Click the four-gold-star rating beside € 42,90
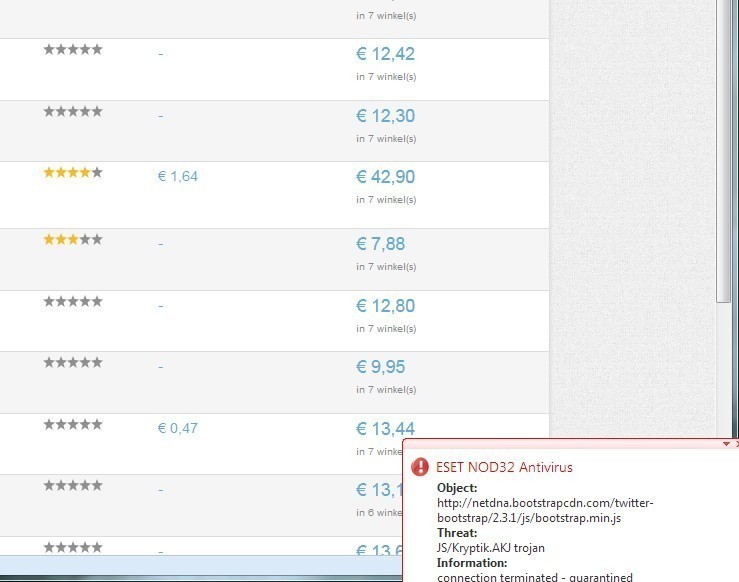The width and height of the screenshot is (739, 582). click(x=73, y=173)
